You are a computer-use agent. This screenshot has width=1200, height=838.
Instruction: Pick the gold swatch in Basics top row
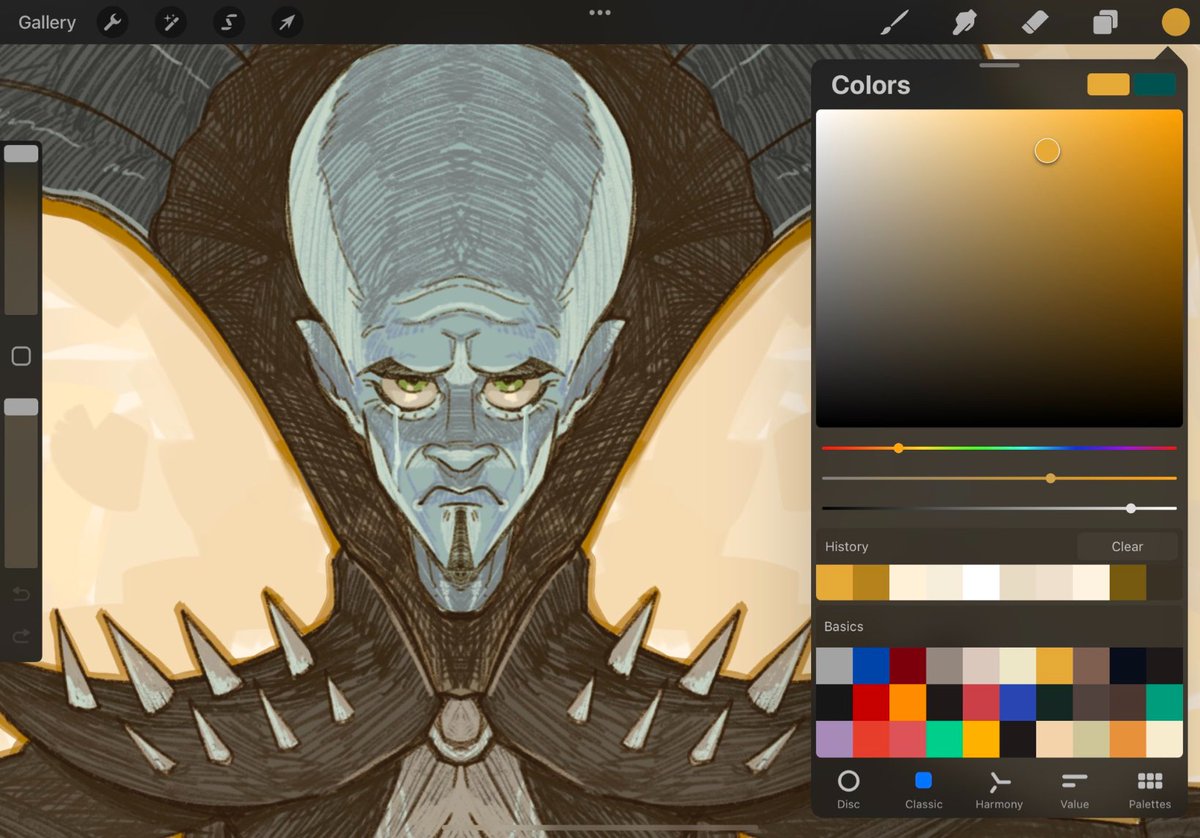1055,666
